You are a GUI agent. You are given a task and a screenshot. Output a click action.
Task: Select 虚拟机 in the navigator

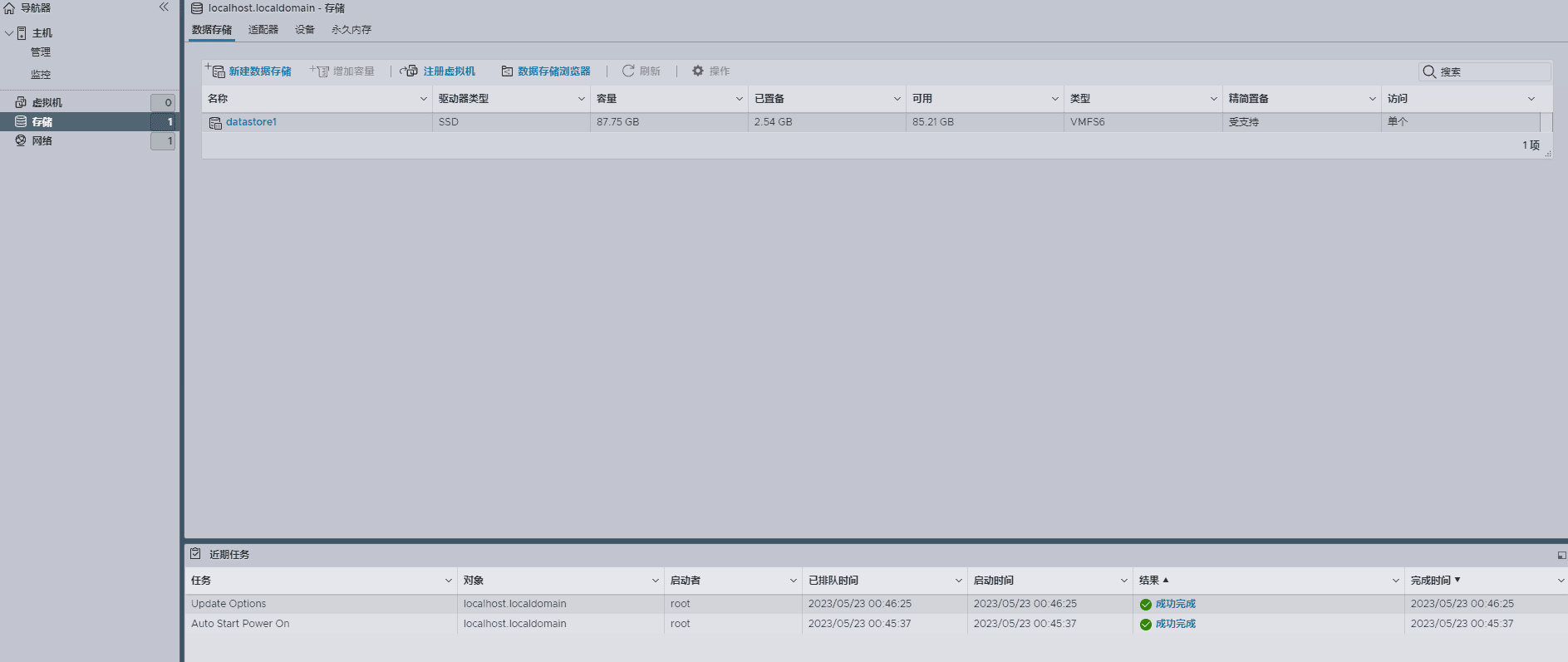click(47, 103)
